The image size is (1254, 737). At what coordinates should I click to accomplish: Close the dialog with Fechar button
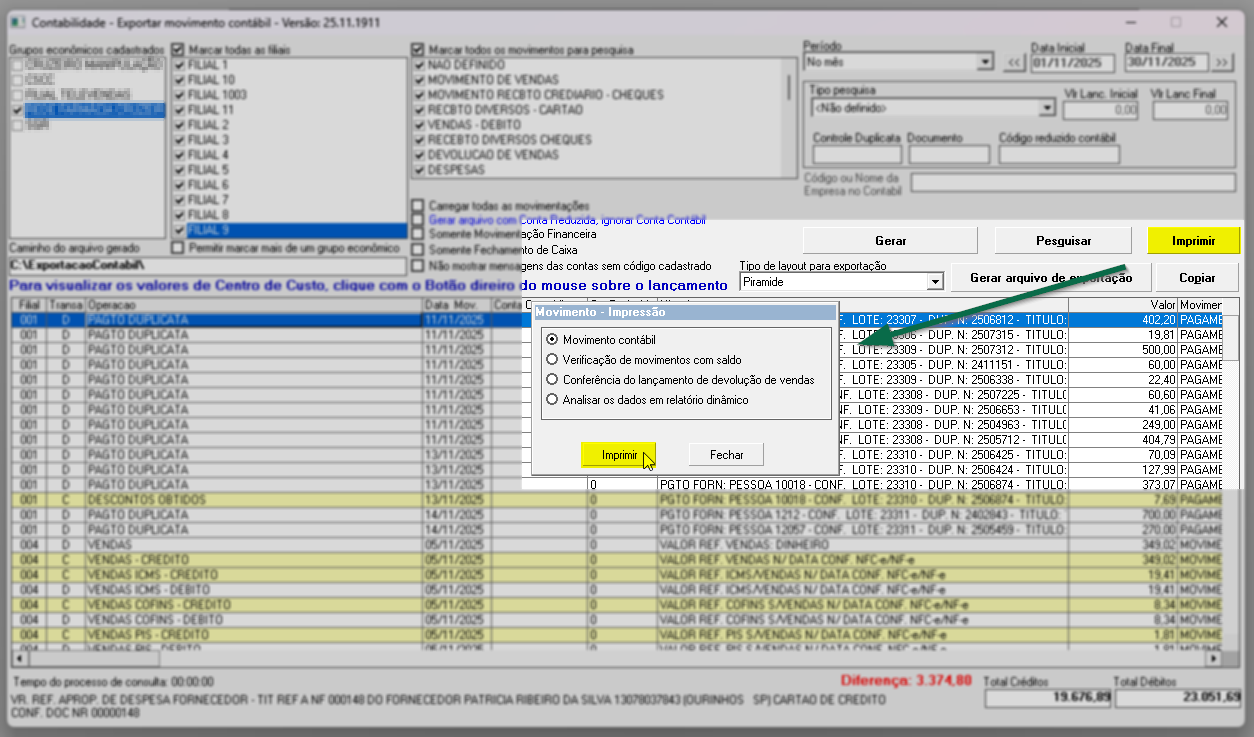726,455
